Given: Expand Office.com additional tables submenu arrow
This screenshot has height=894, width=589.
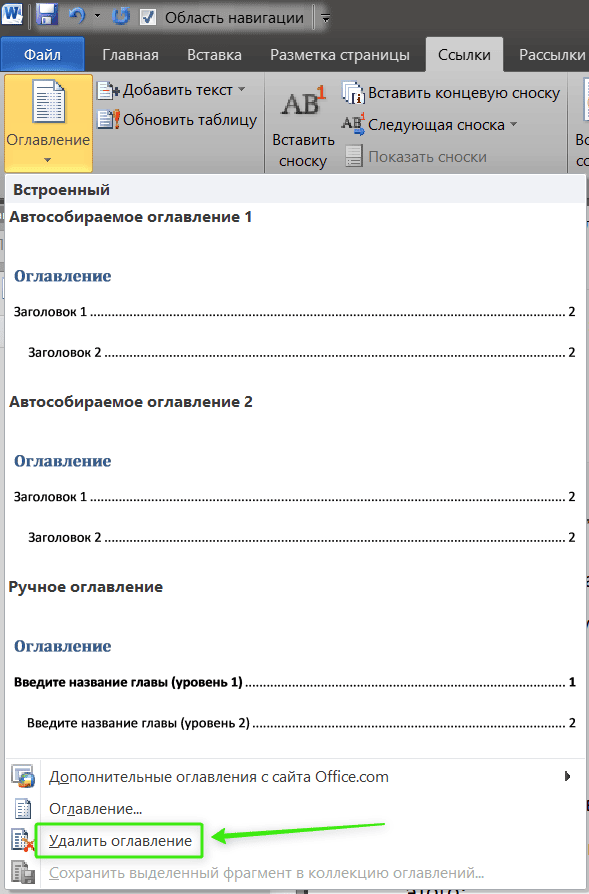Looking at the screenshot, I should pos(567,776).
